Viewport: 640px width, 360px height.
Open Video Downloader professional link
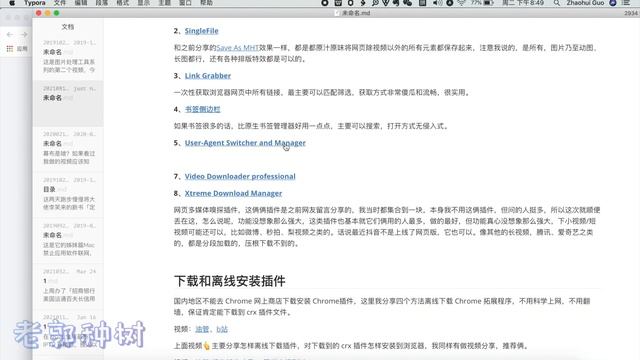[x=240, y=176]
